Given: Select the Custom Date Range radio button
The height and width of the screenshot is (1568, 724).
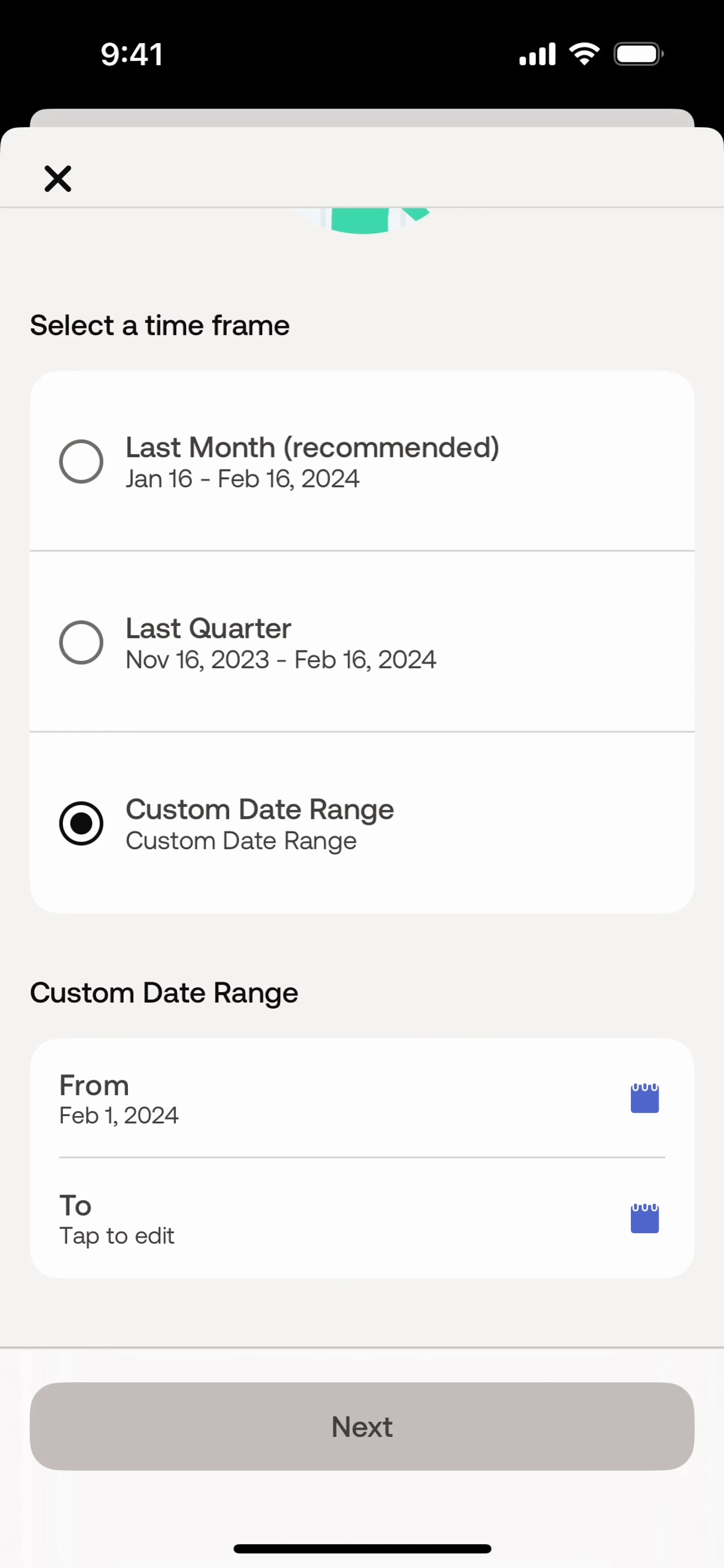Looking at the screenshot, I should pyautogui.click(x=81, y=823).
